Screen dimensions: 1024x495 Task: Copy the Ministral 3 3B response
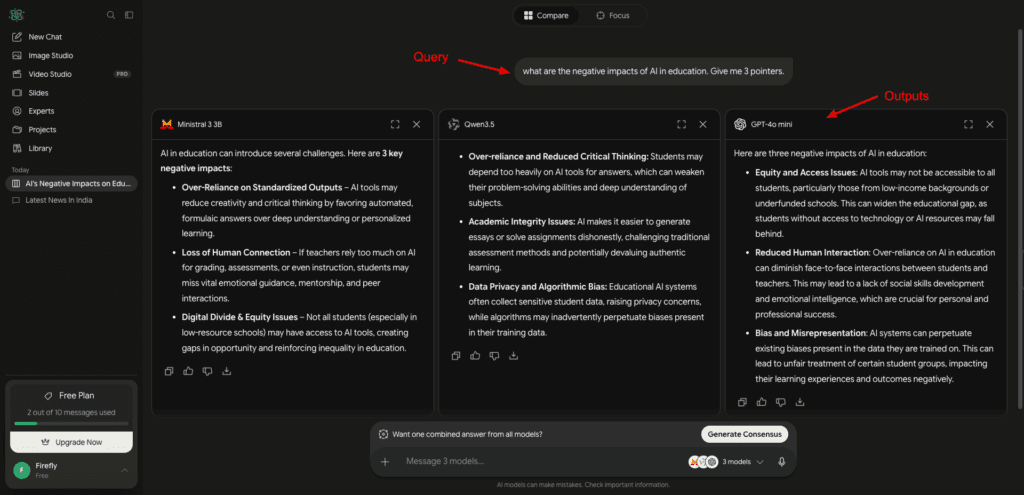[169, 371]
